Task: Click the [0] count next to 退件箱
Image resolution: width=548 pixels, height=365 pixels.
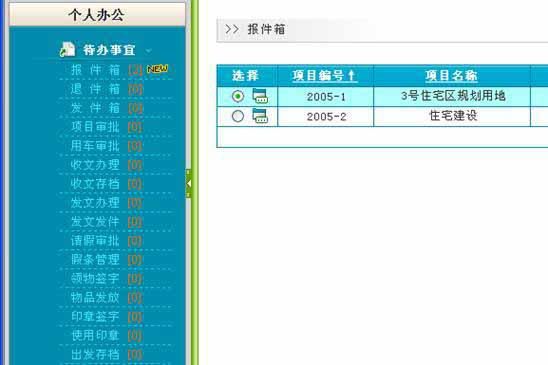Action: click(135, 90)
